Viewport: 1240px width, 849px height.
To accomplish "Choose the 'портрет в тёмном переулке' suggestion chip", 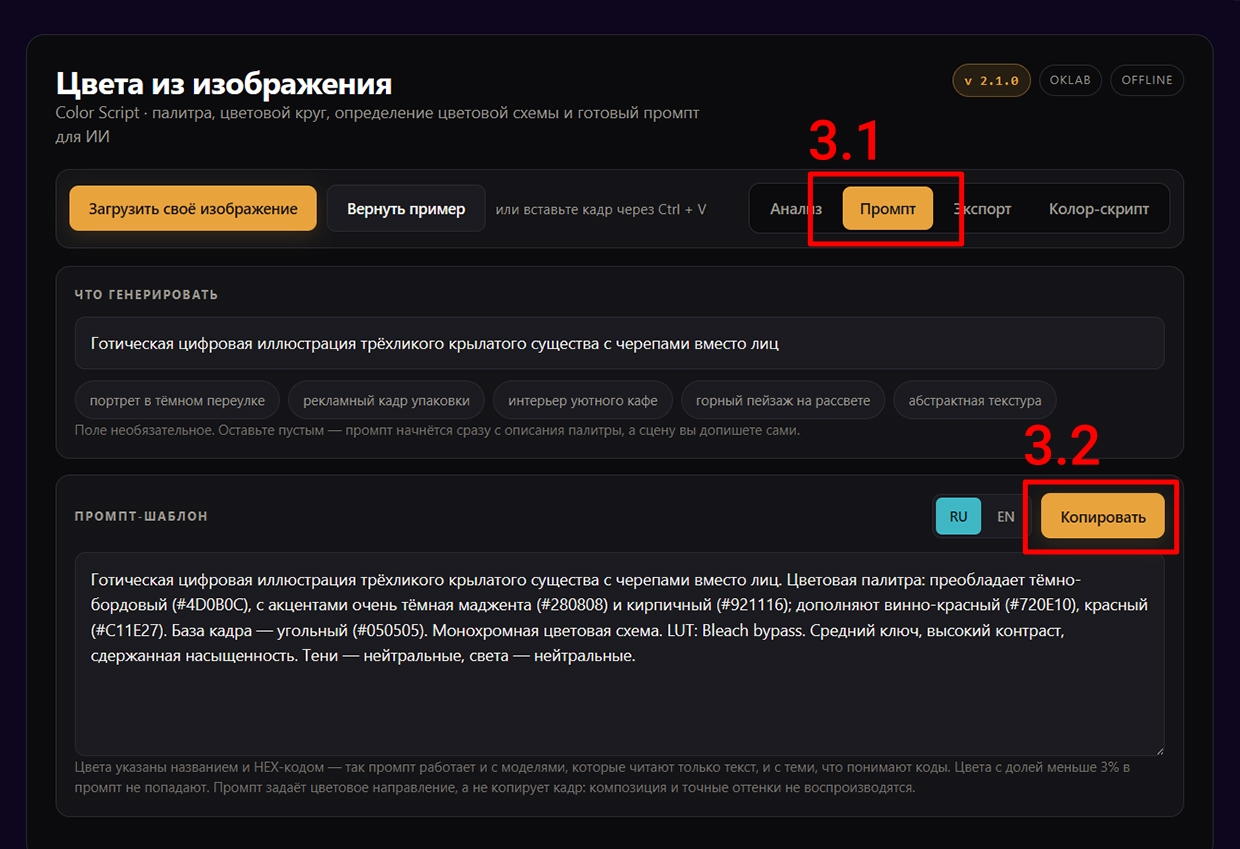I will (x=177, y=400).
